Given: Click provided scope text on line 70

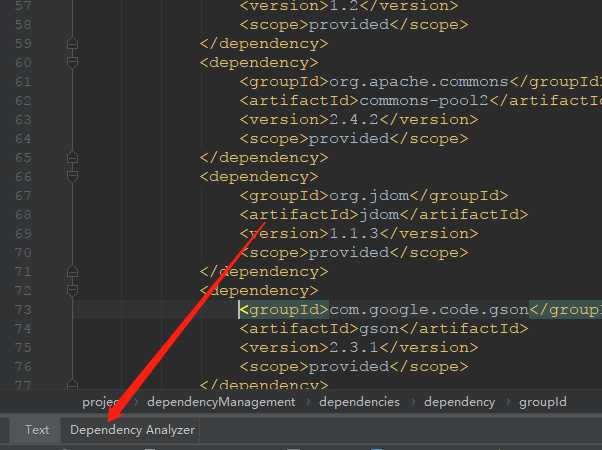Looking at the screenshot, I should 349,253.
